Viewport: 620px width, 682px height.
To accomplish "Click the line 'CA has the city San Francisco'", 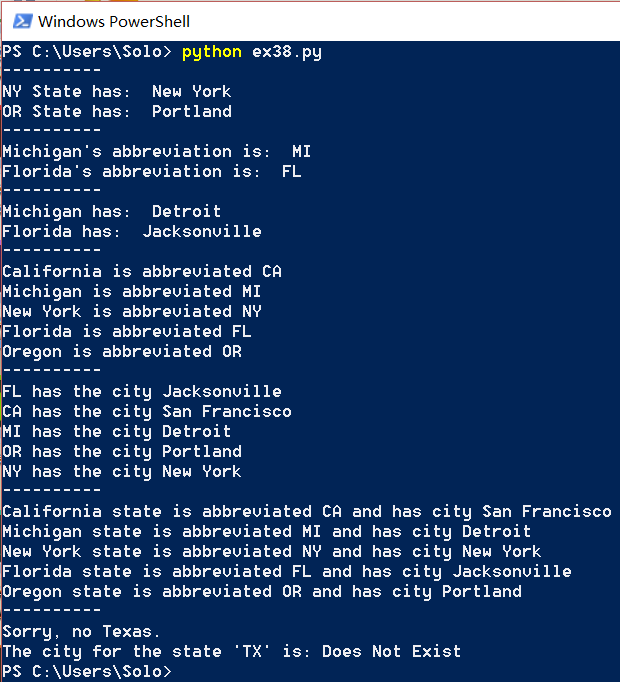I will tap(147, 412).
